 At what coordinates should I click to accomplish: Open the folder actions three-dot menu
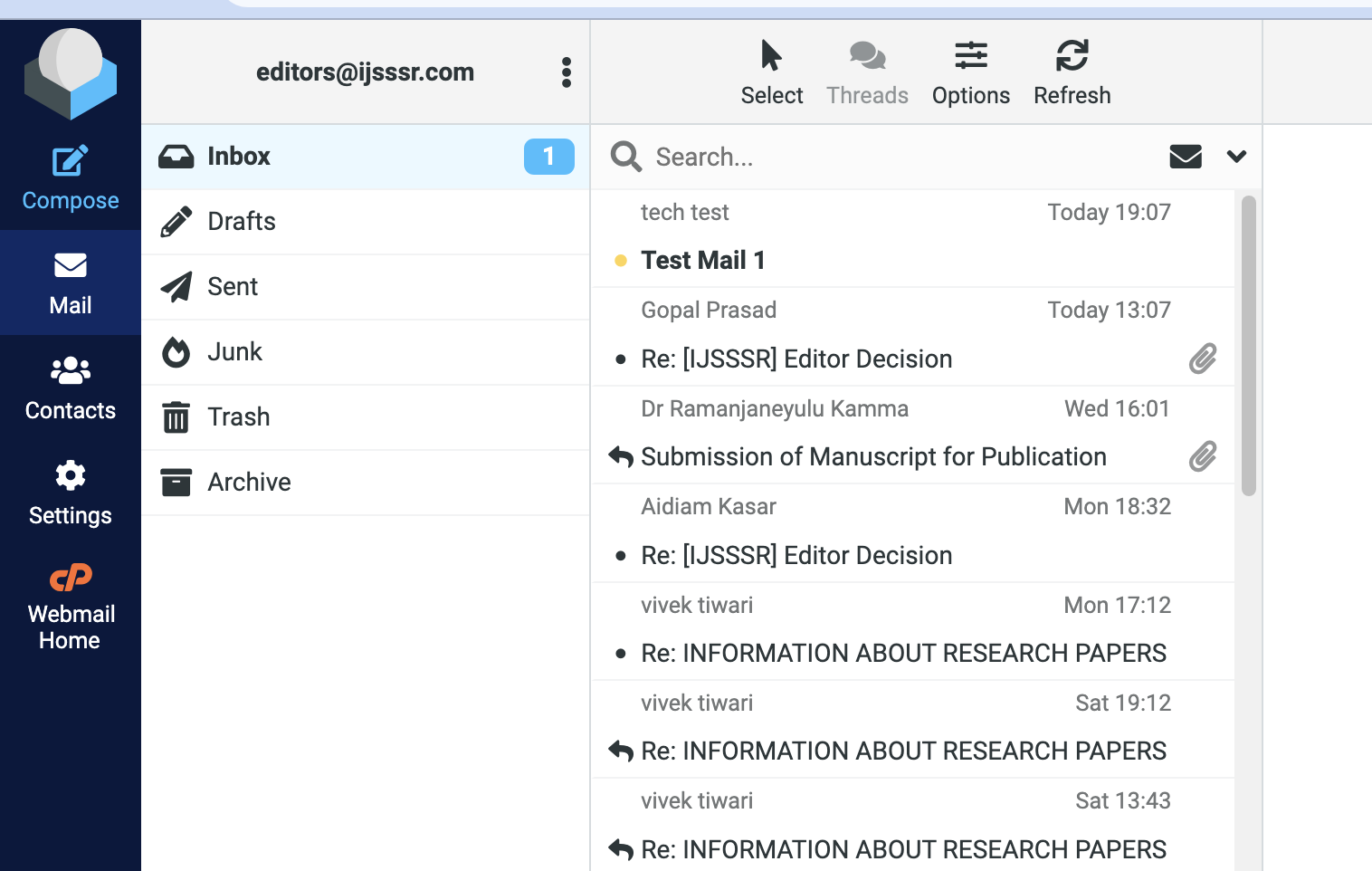[567, 72]
